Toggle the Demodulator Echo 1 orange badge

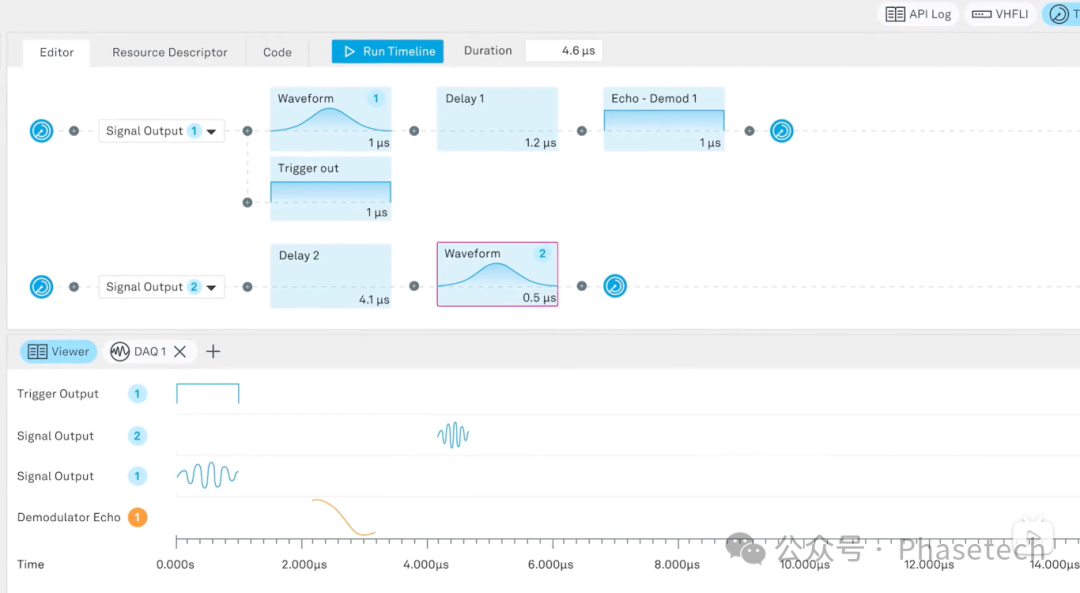137,518
